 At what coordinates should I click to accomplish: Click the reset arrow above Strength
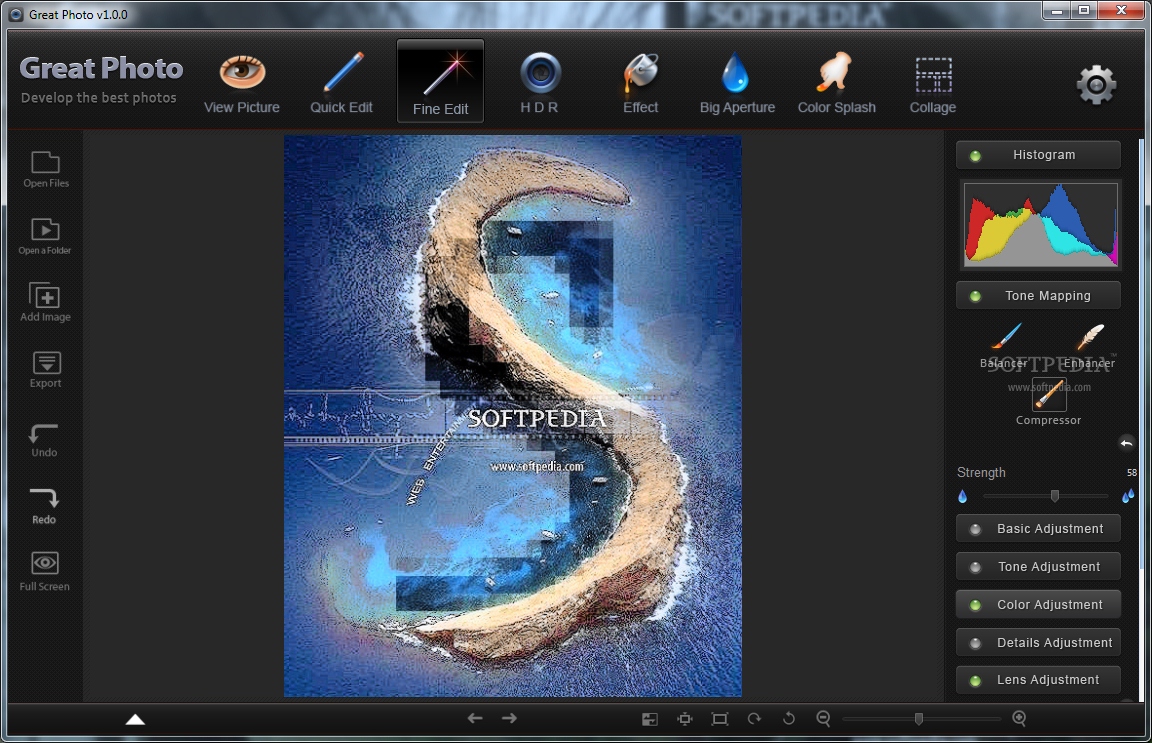tap(1126, 443)
